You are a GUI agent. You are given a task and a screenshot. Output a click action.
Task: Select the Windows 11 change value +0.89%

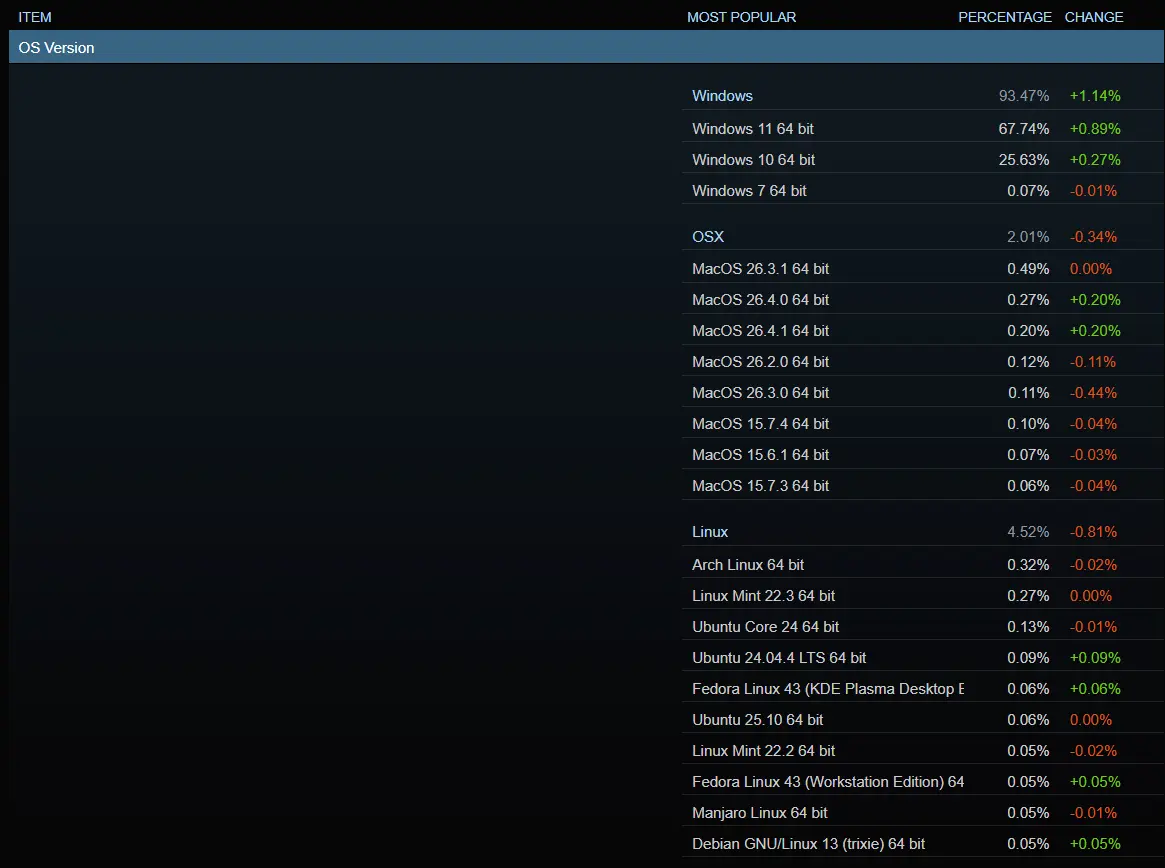click(x=1095, y=129)
